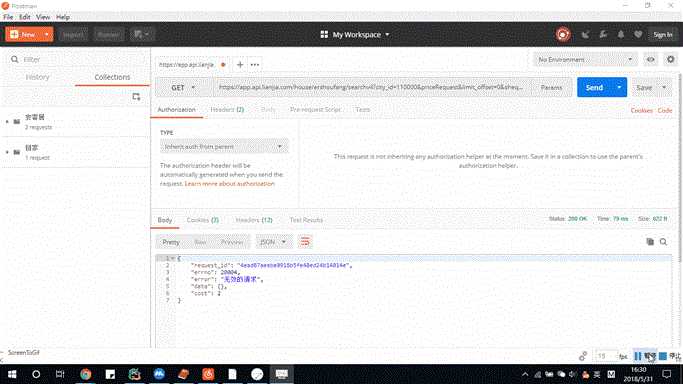Open the interceptor satellite icon
Viewport: 683px width, 384px height.
pos(585,34)
